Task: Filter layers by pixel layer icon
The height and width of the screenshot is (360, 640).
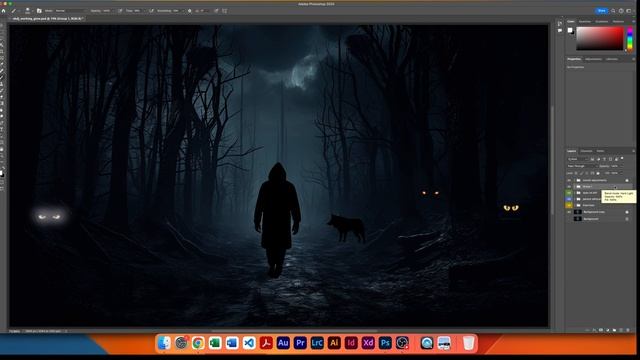Action: [x=592, y=159]
